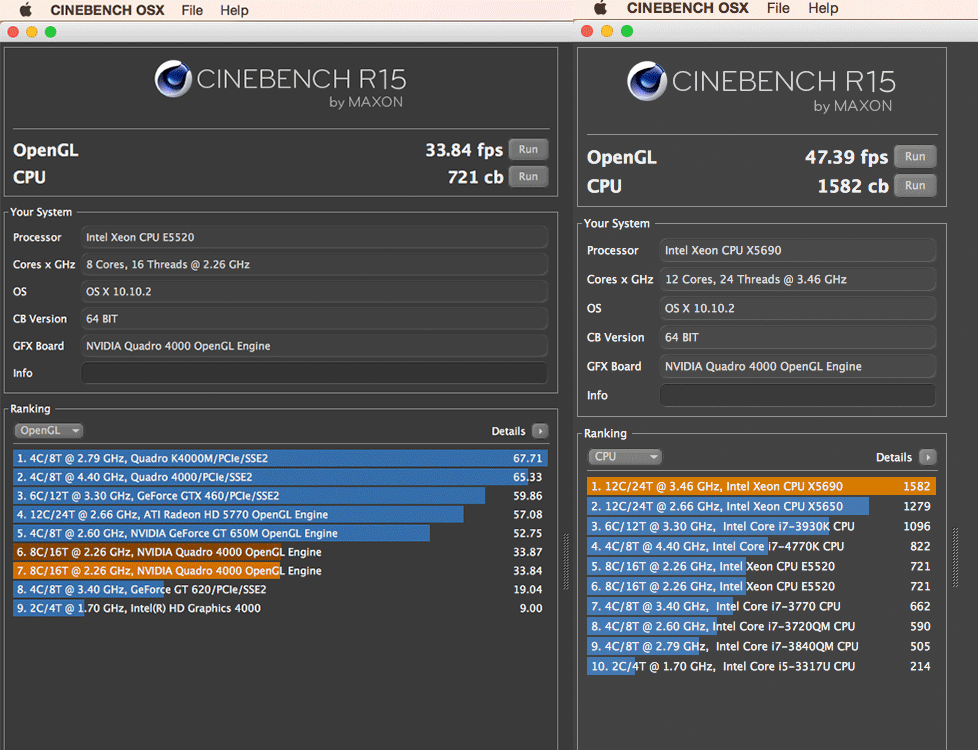Click Details label in right window
Screen dimensions: 978x750
pos(894,457)
